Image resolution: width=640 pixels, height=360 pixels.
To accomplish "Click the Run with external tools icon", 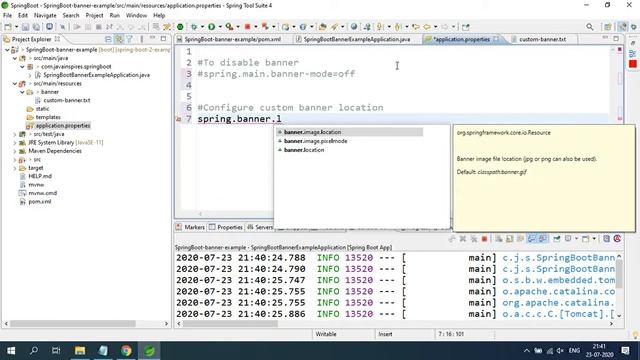I will 229,27.
